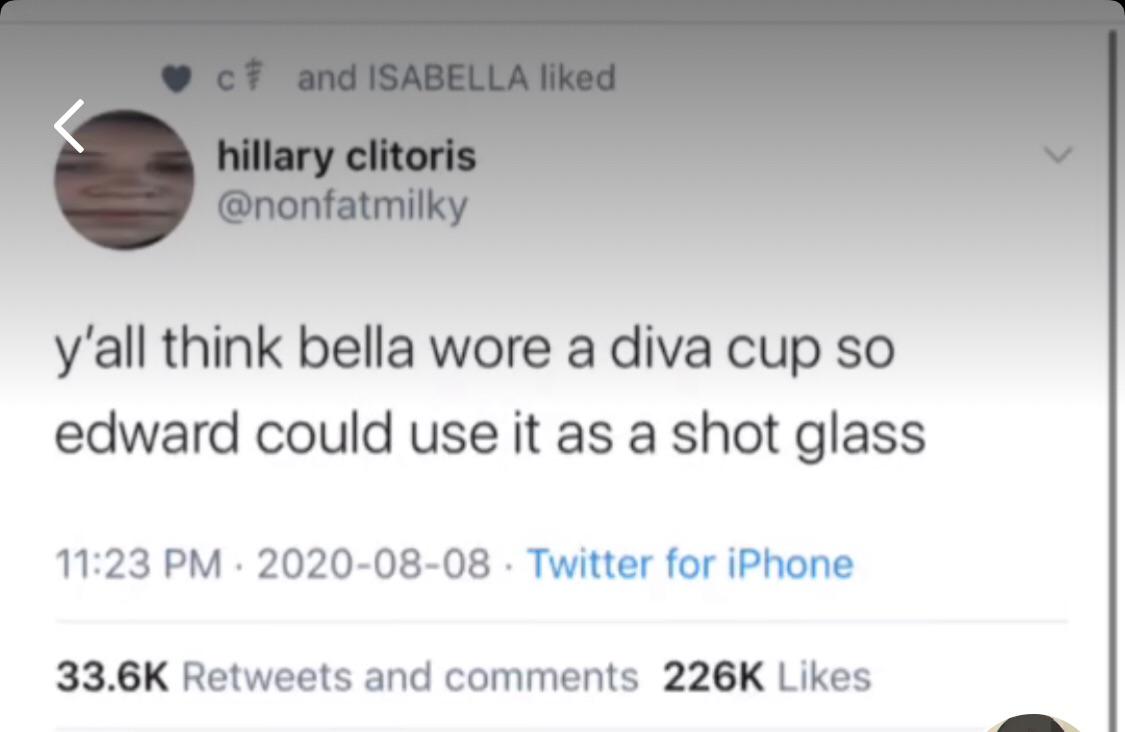View the 226K Likes list
This screenshot has width=1125, height=732.
pyautogui.click(x=765, y=676)
